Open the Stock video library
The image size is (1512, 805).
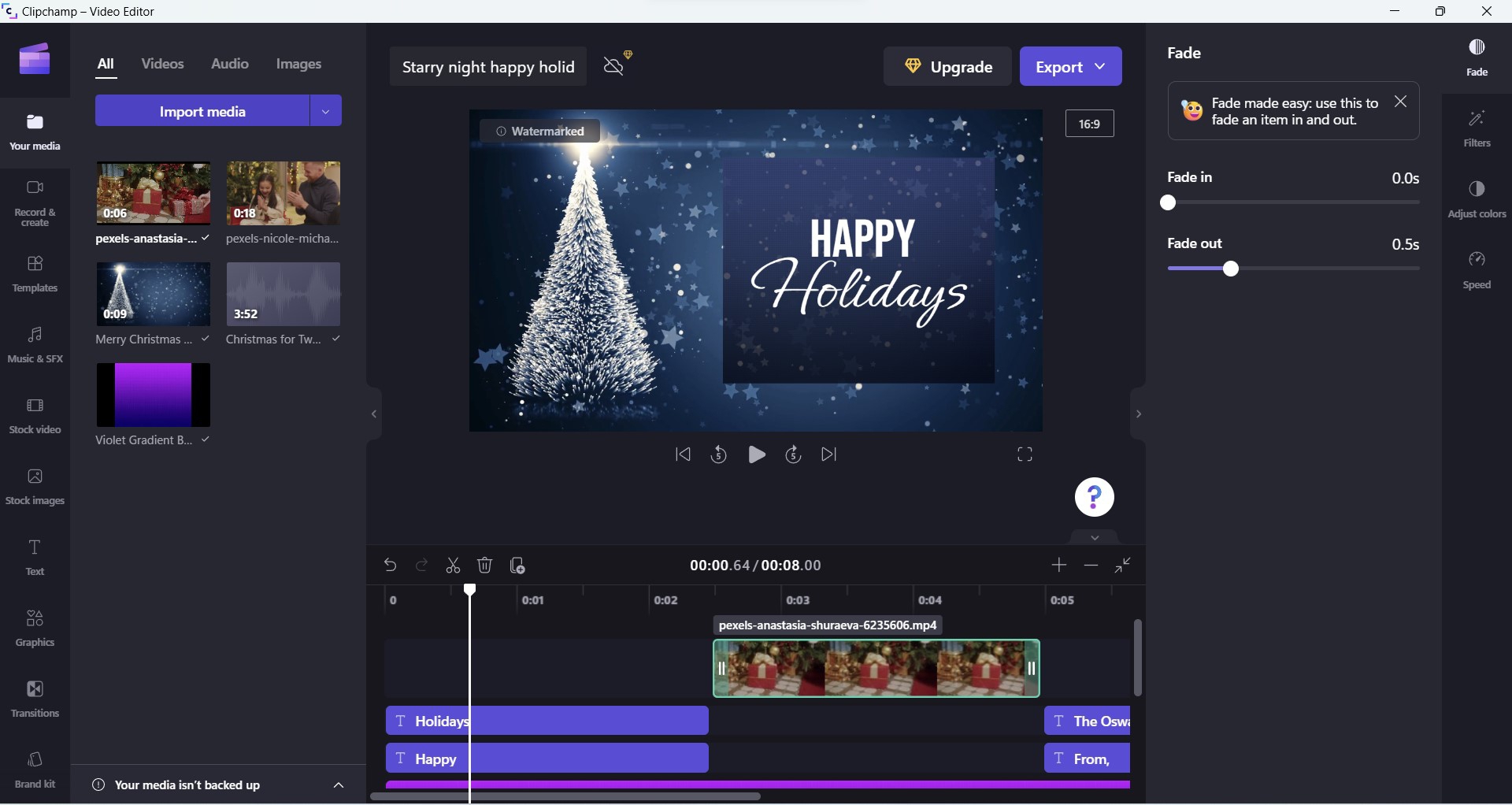[x=35, y=415]
